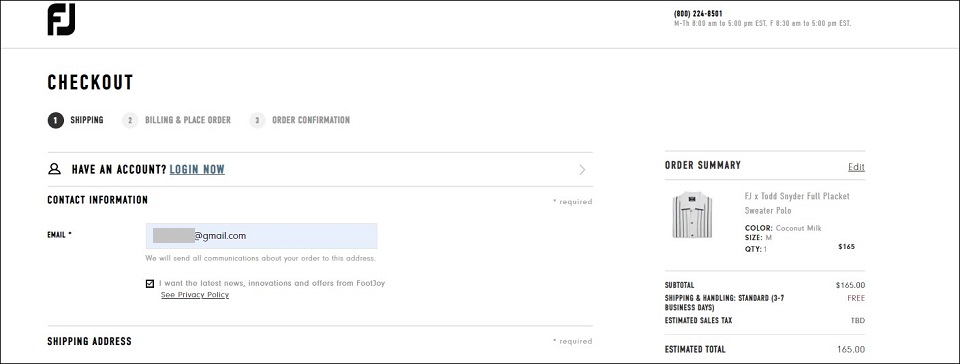Image resolution: width=960 pixels, height=364 pixels.
Task: Click the ESTIMATED TOTAL 165.00 value
Action: (851, 349)
